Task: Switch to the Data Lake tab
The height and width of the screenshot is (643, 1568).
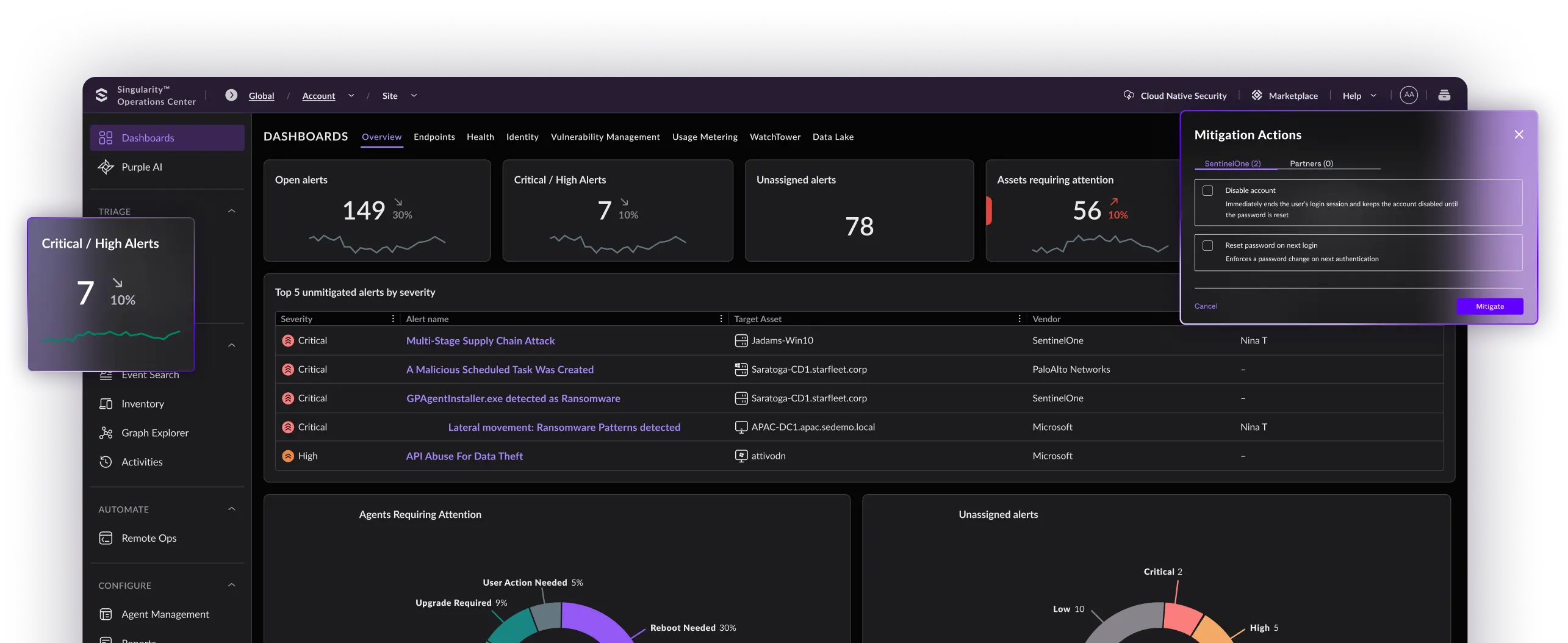Action: click(833, 137)
